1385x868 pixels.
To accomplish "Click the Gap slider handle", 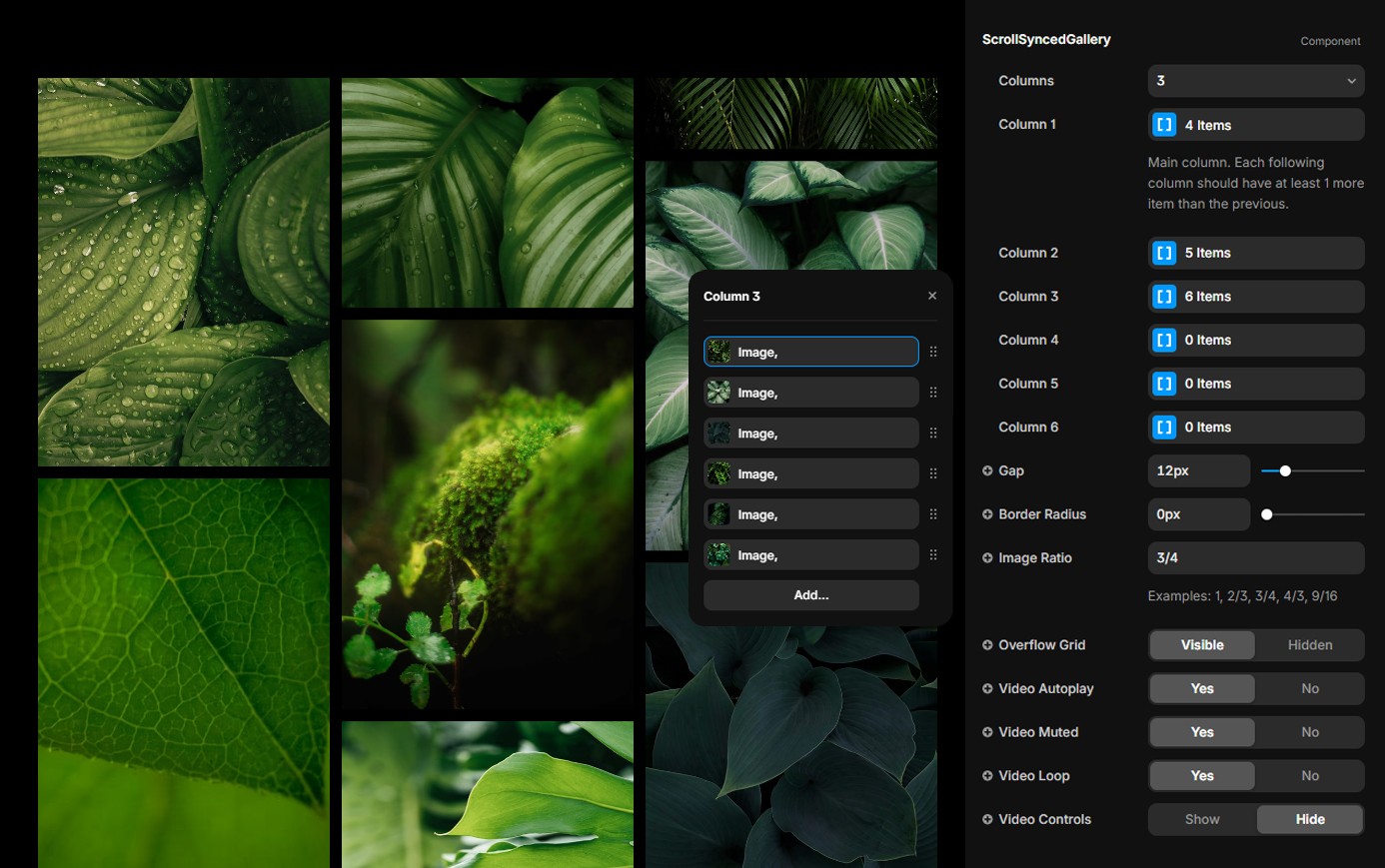I will 1285,470.
